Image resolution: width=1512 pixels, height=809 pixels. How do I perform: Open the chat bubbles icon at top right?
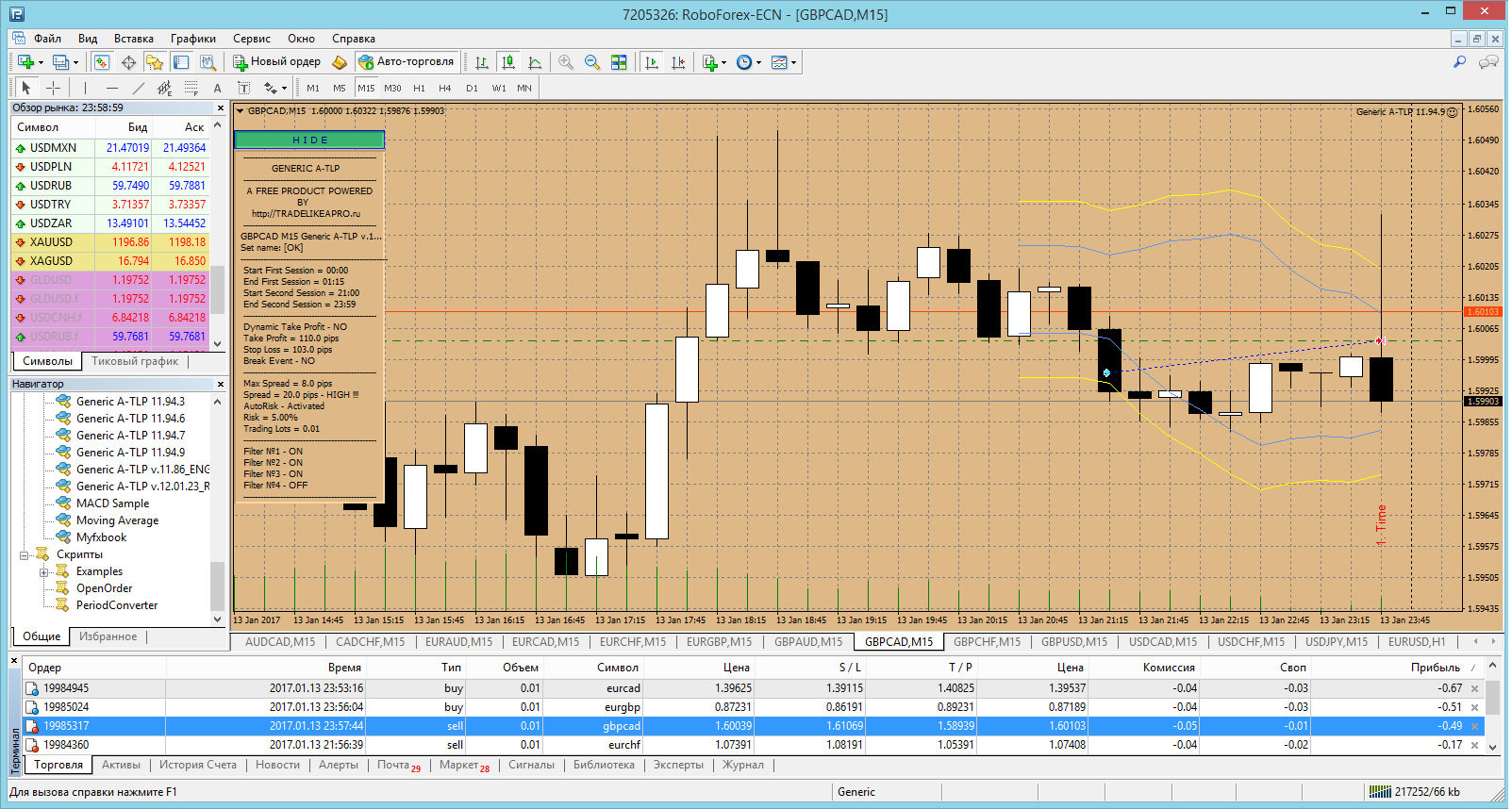[1489, 62]
